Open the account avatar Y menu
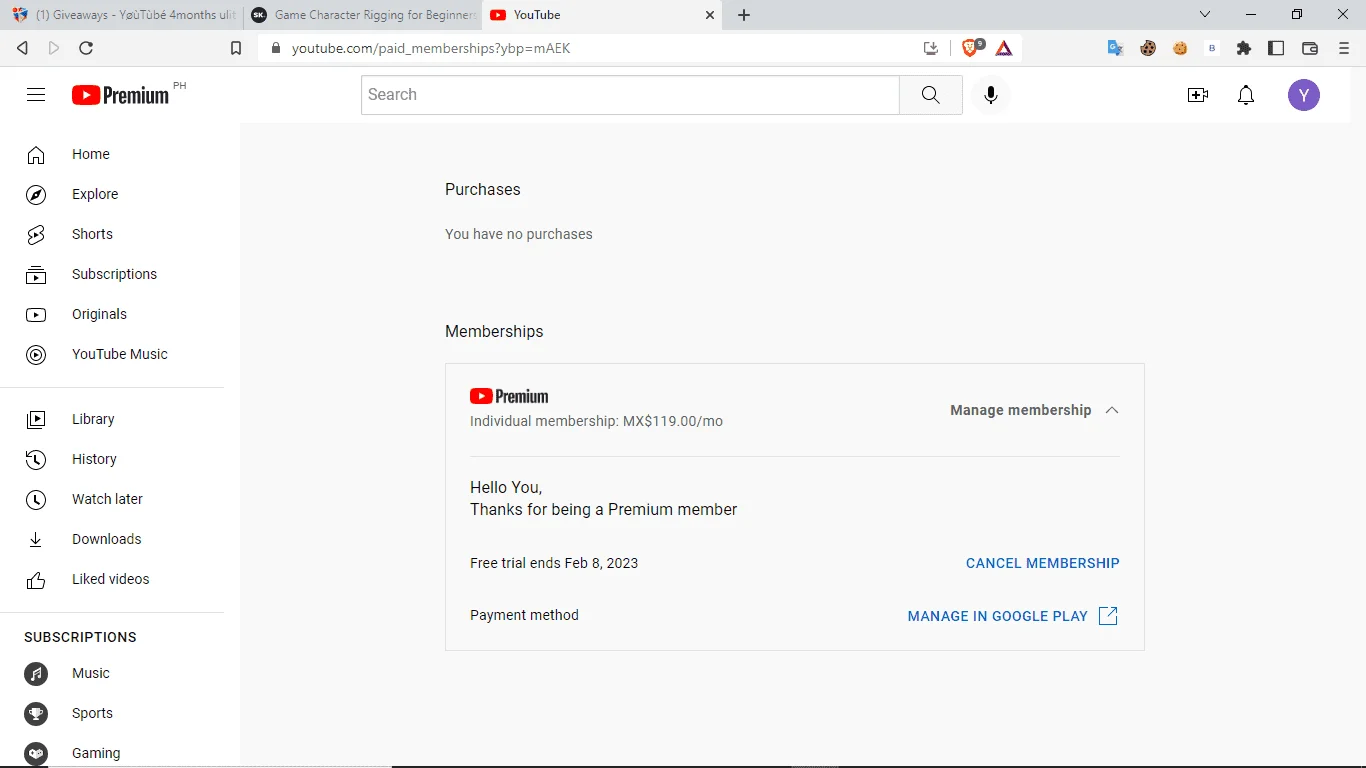 pyautogui.click(x=1303, y=95)
